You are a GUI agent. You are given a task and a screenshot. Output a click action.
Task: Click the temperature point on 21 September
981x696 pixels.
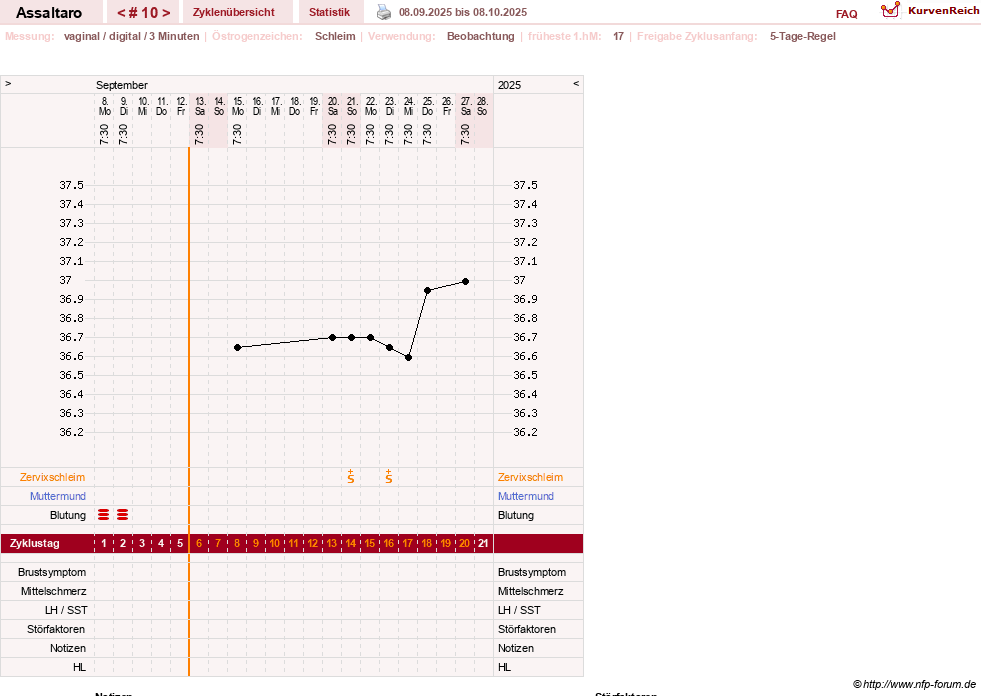point(352,337)
